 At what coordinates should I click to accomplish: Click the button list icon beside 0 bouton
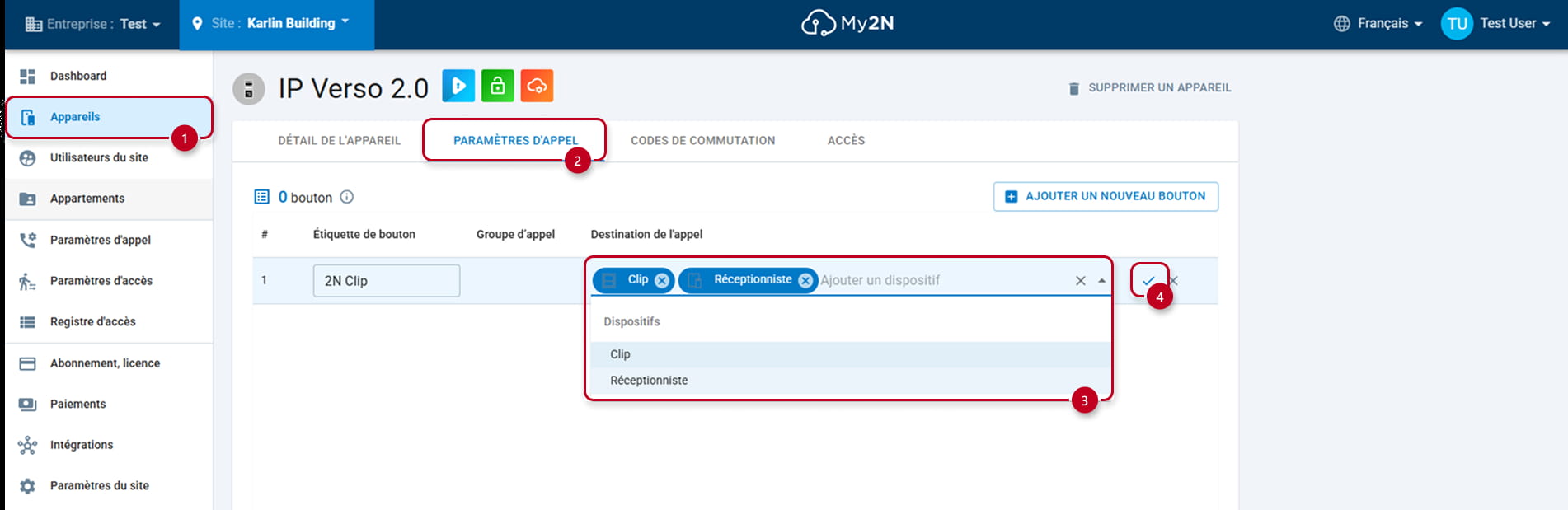pos(262,197)
